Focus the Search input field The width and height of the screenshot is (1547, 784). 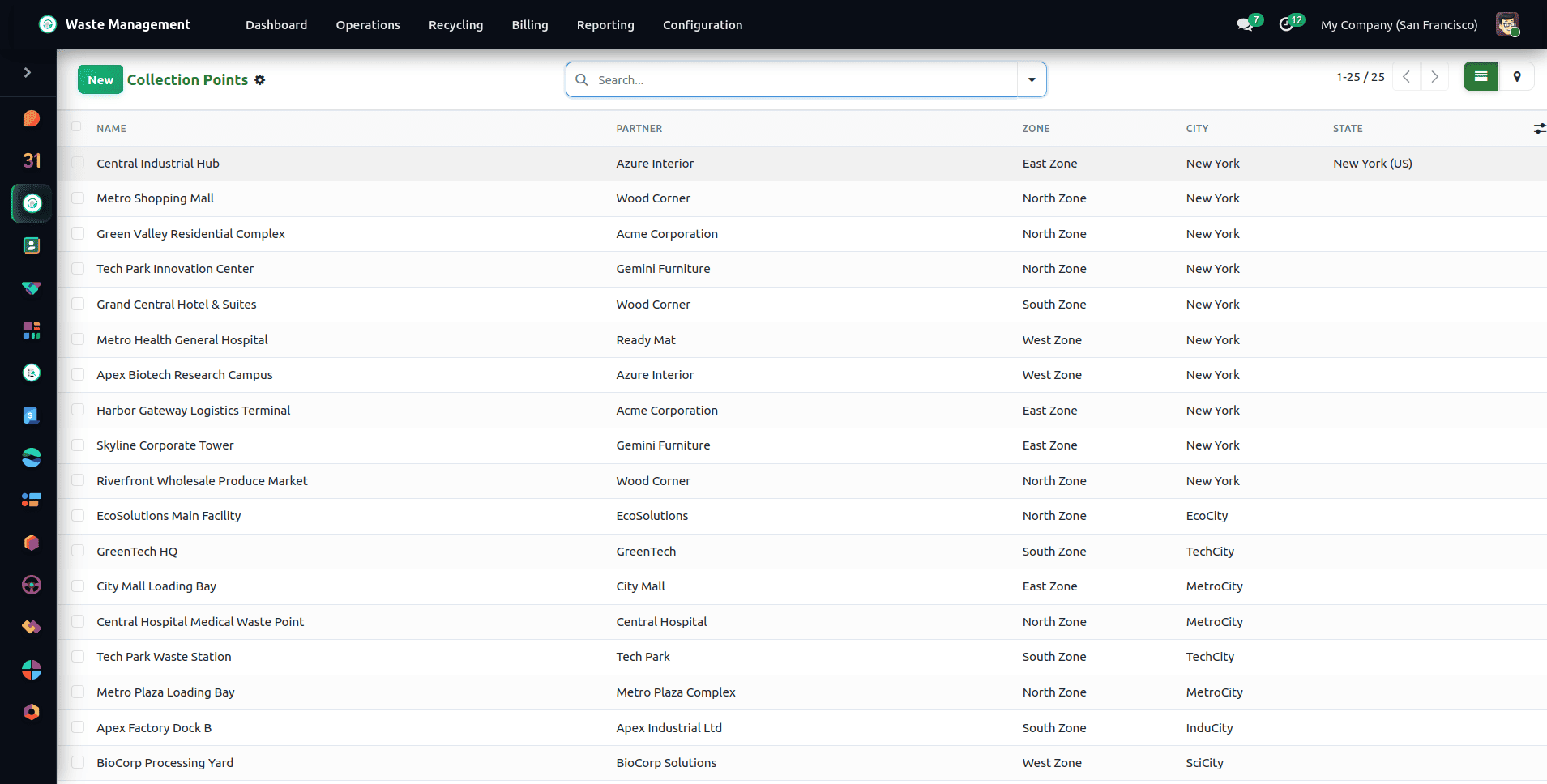[806, 79]
